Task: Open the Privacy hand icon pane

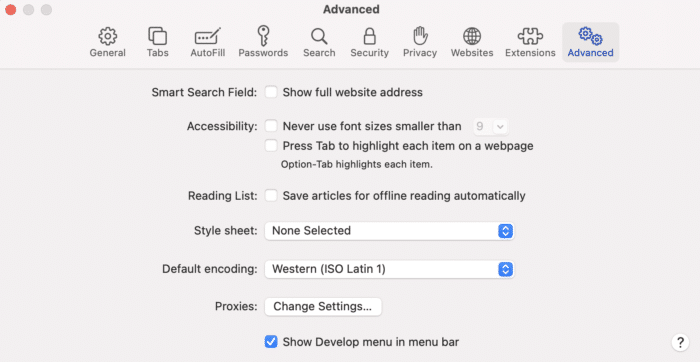Action: tap(420, 36)
